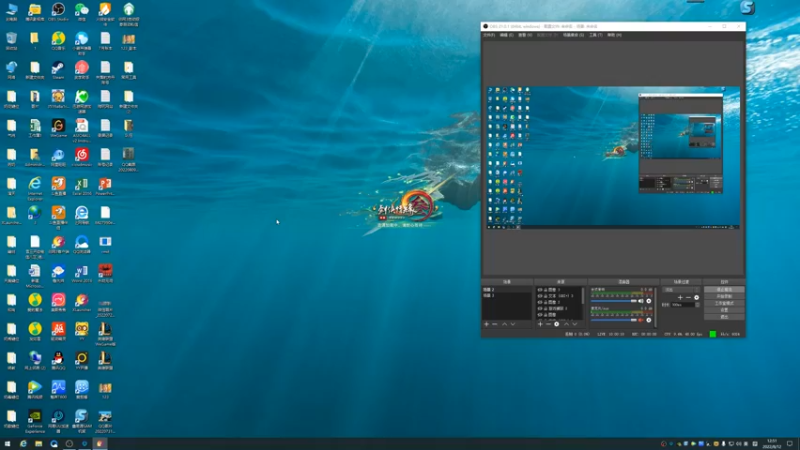Unmute 麦克风/Aux red speaker icon
This screenshot has height=450, width=800.
click(x=641, y=320)
